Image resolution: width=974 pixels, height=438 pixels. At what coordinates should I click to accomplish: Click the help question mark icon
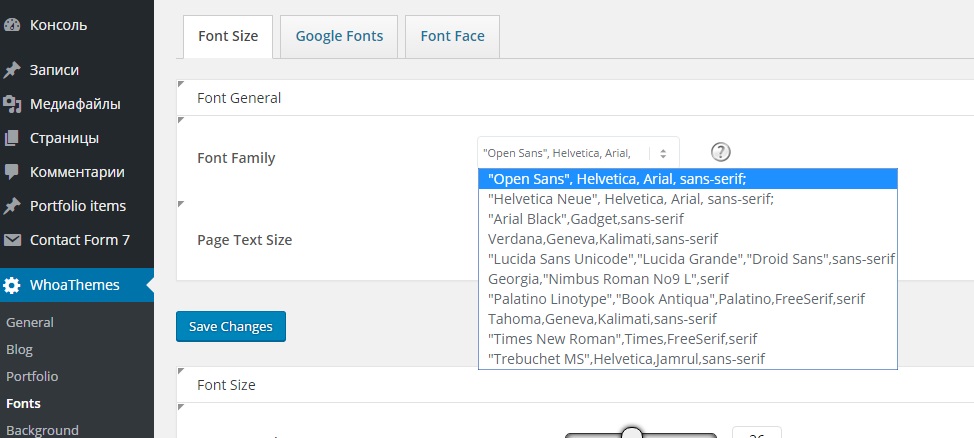[x=721, y=152]
